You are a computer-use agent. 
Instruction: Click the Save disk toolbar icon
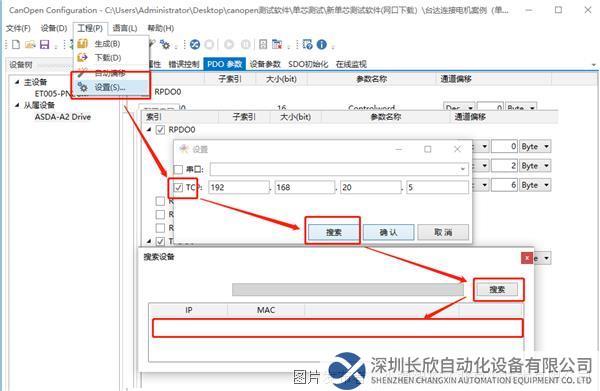tap(45, 44)
